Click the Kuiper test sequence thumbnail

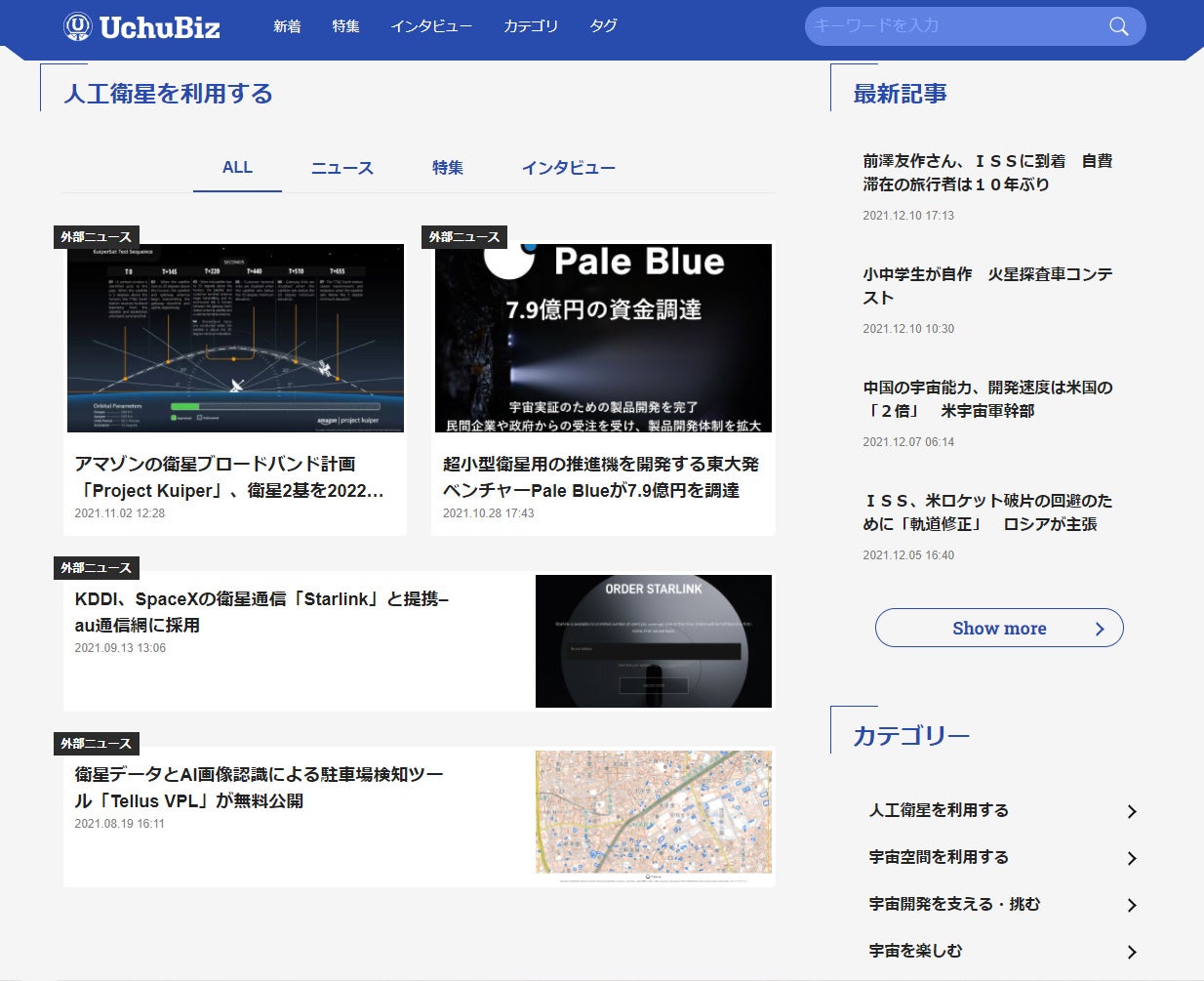pos(235,338)
